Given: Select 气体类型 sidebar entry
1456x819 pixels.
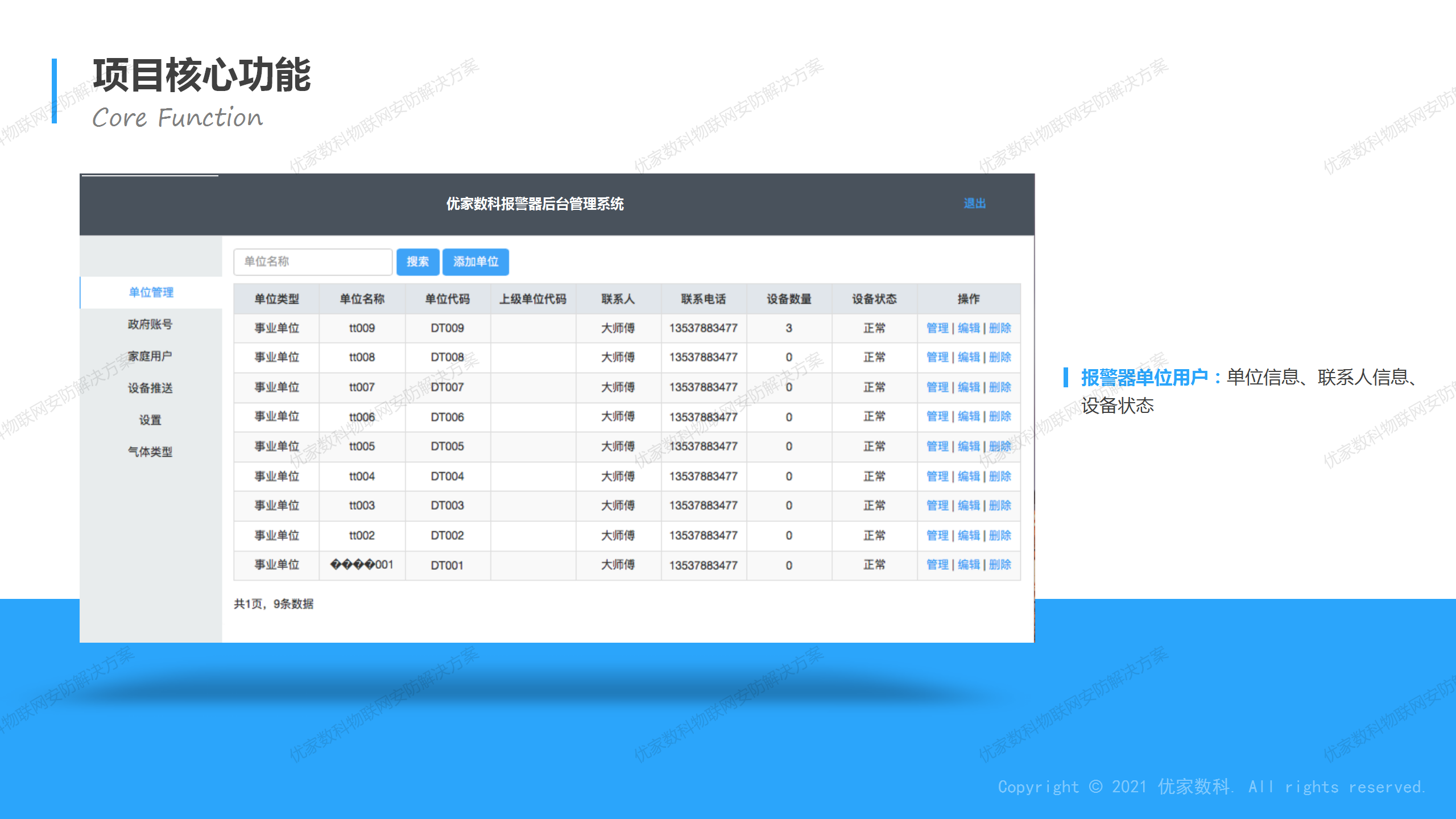Looking at the screenshot, I should pos(150,452).
